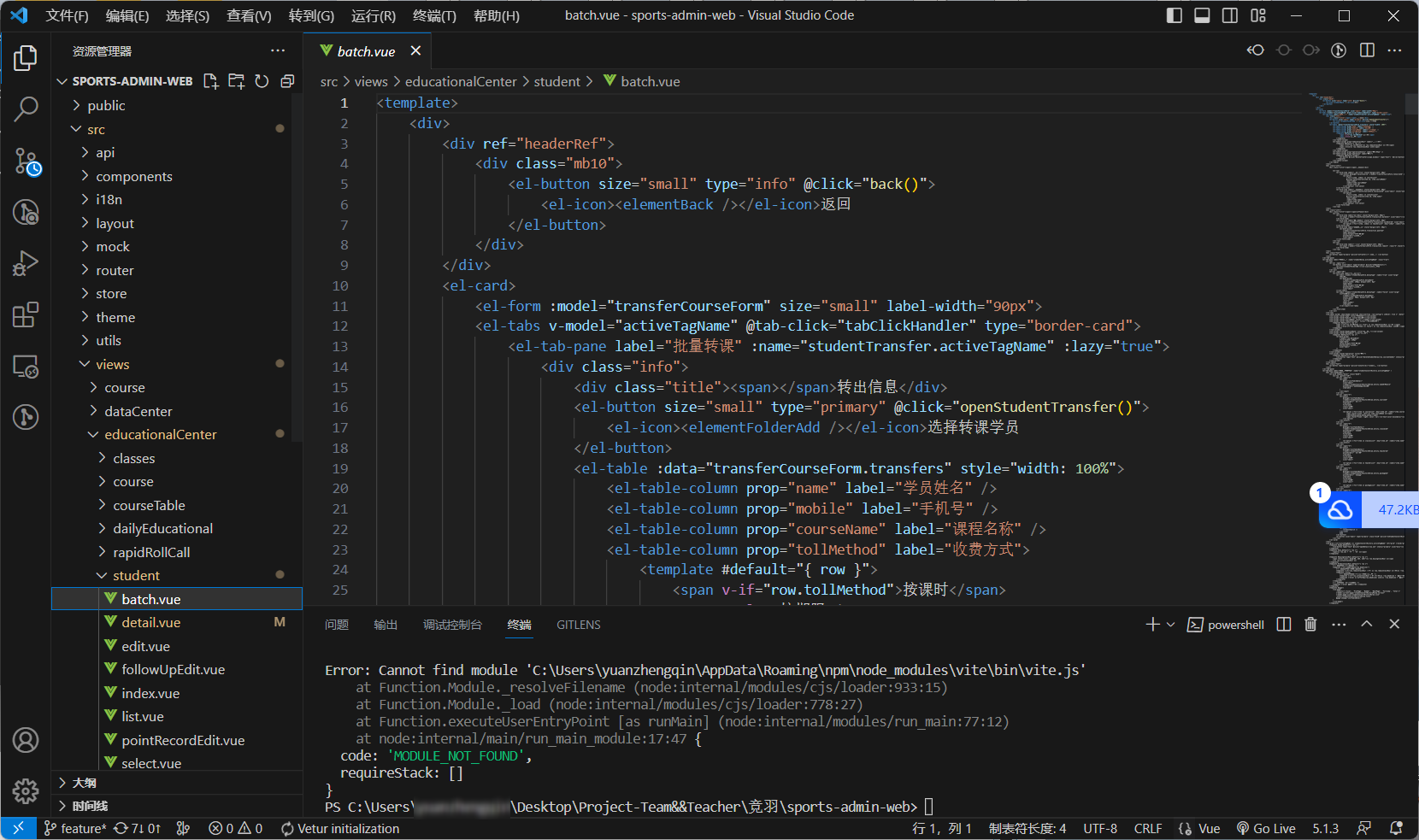Expand the 时间线 timeline section

177,806
